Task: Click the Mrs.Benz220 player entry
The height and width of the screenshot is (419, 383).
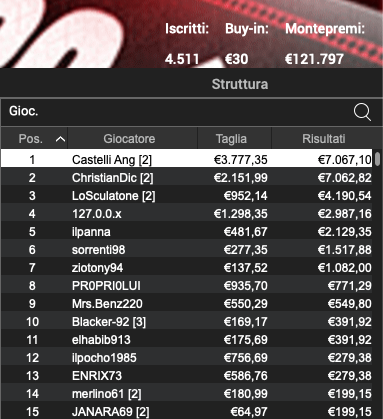Action: click(x=187, y=304)
